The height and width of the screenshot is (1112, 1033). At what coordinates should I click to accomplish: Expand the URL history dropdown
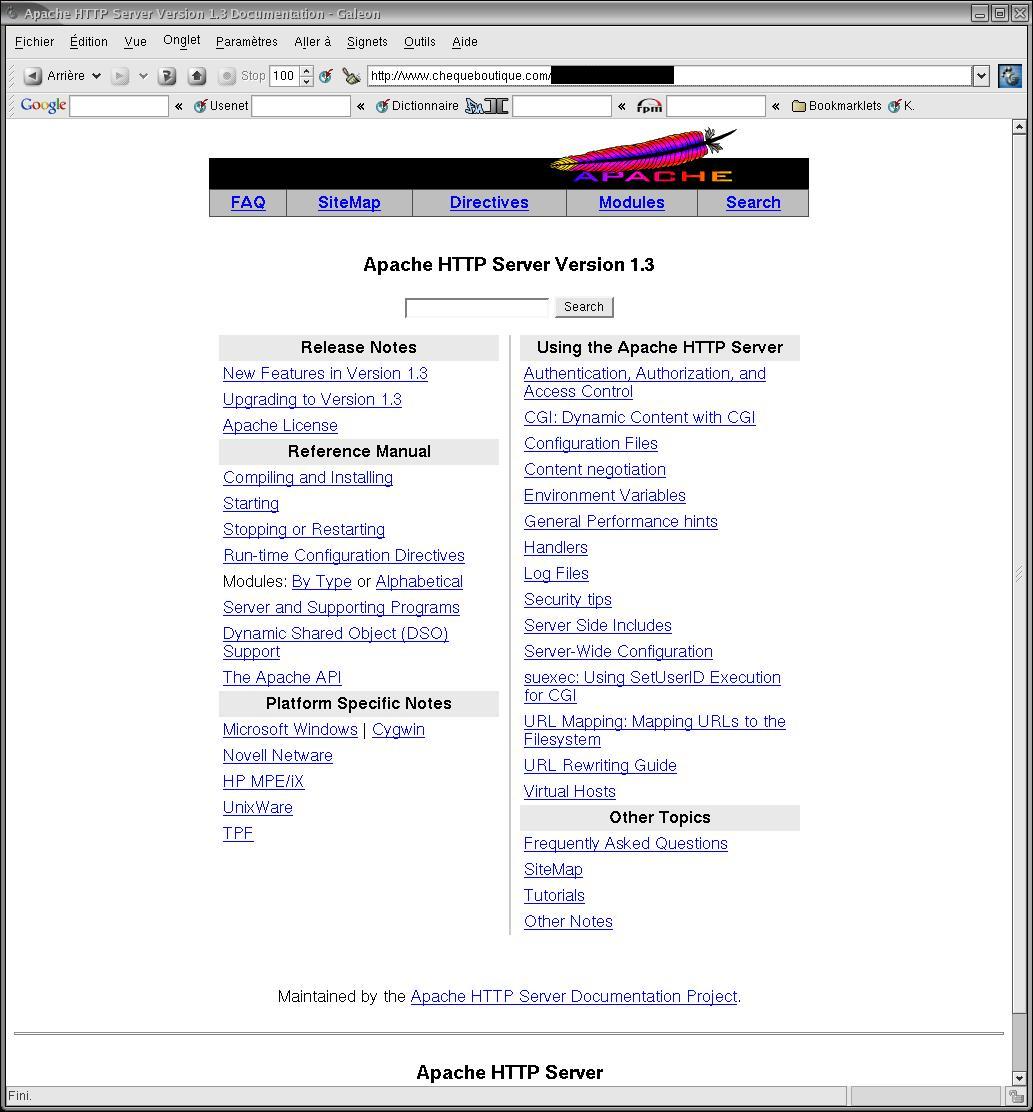[x=981, y=75]
